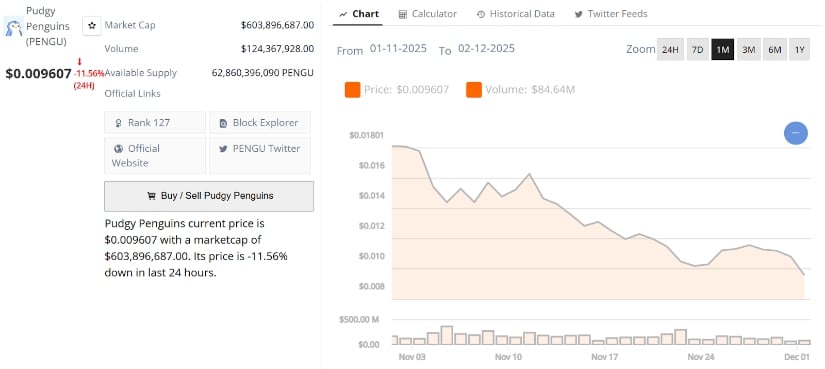Click the shopping cart icon on Buy button
This screenshot has width=825, height=369.
(152, 196)
